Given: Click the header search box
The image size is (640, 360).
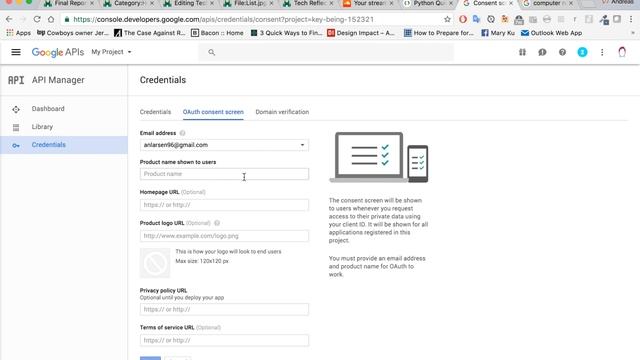Looking at the screenshot, I should coord(326,52).
